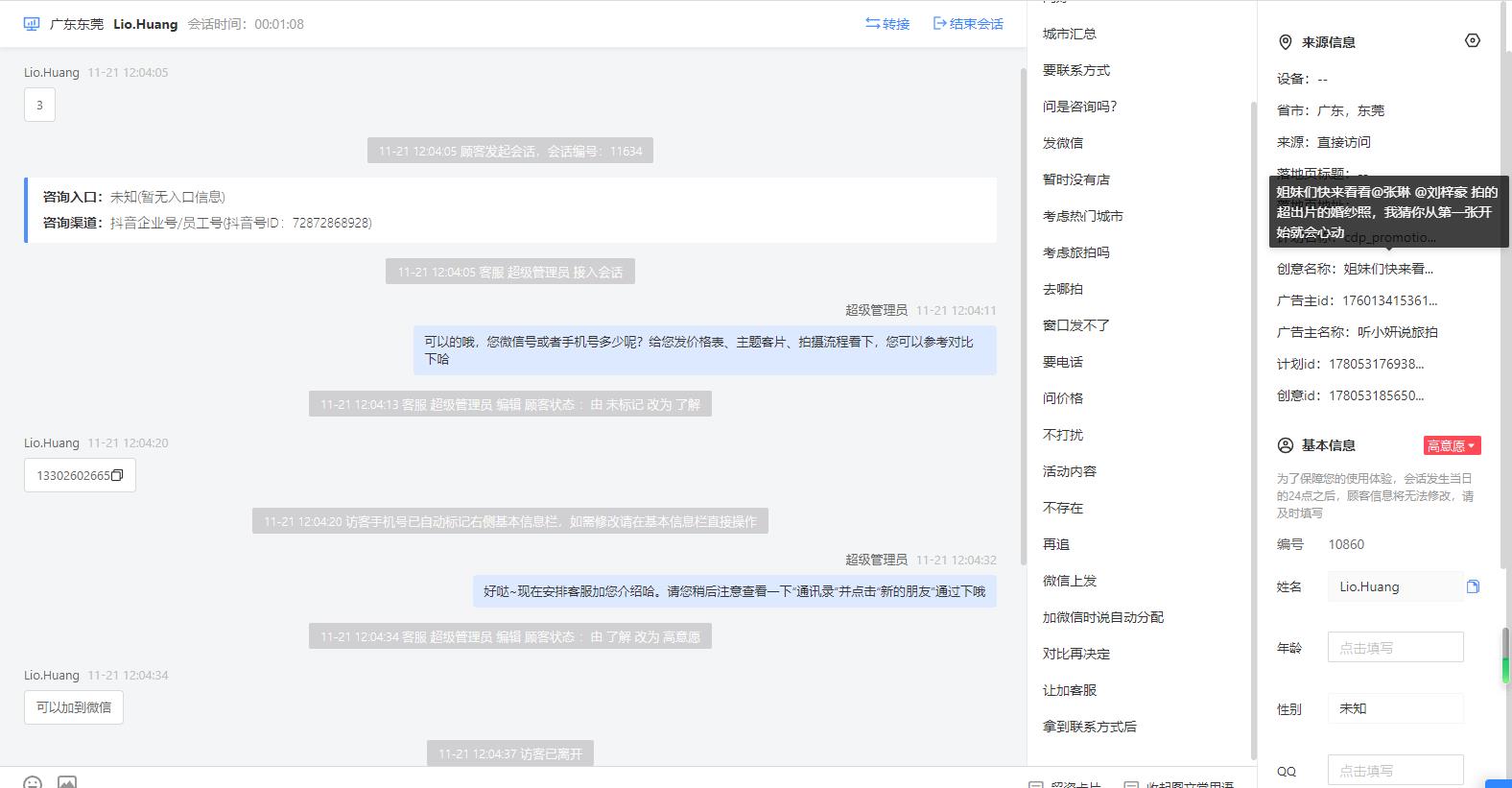Click system notice 访客已离开
Viewport: 1512px width, 788px height.
510,753
